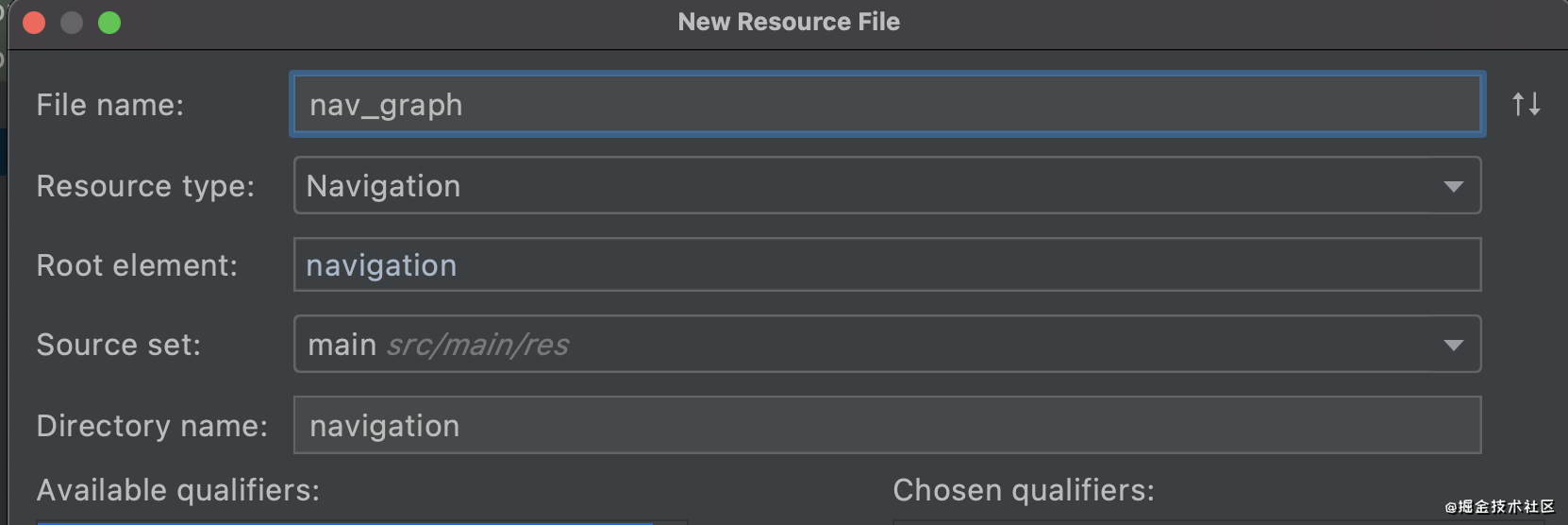This screenshot has width=1568, height=525.
Task: Click the 'Navigation' value in Resource type
Action: (384, 186)
